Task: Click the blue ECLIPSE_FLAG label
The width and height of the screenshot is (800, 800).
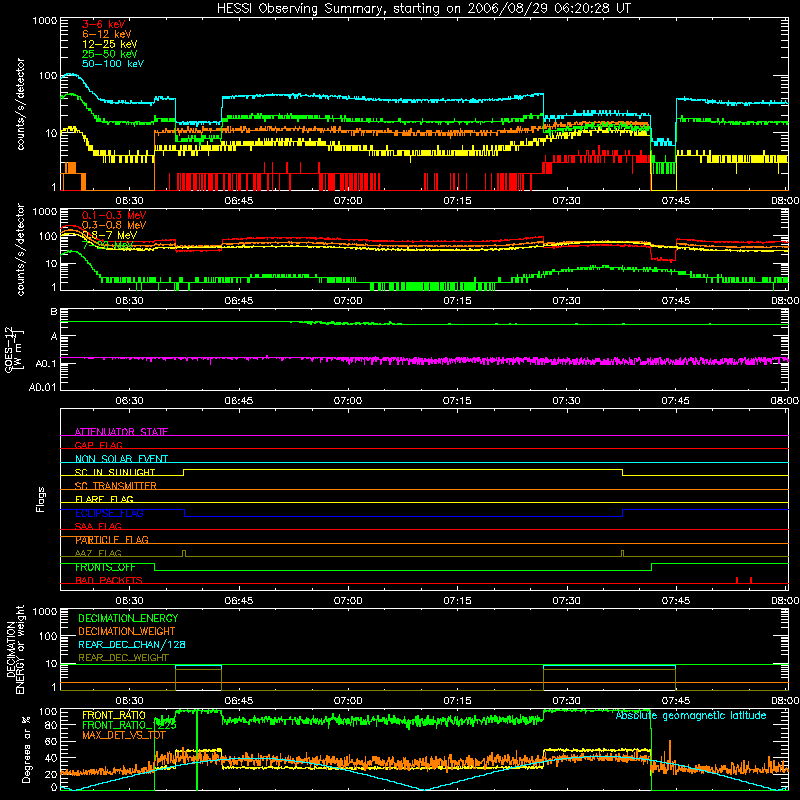Action: [109, 513]
